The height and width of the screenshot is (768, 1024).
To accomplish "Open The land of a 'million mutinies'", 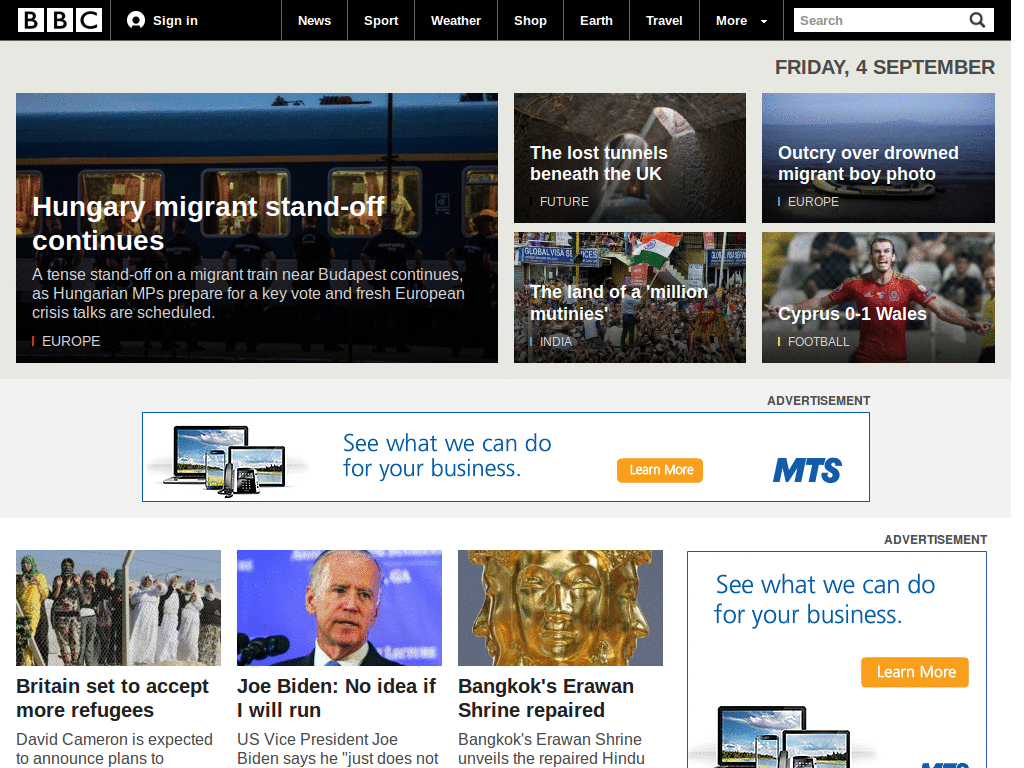I will 618,302.
